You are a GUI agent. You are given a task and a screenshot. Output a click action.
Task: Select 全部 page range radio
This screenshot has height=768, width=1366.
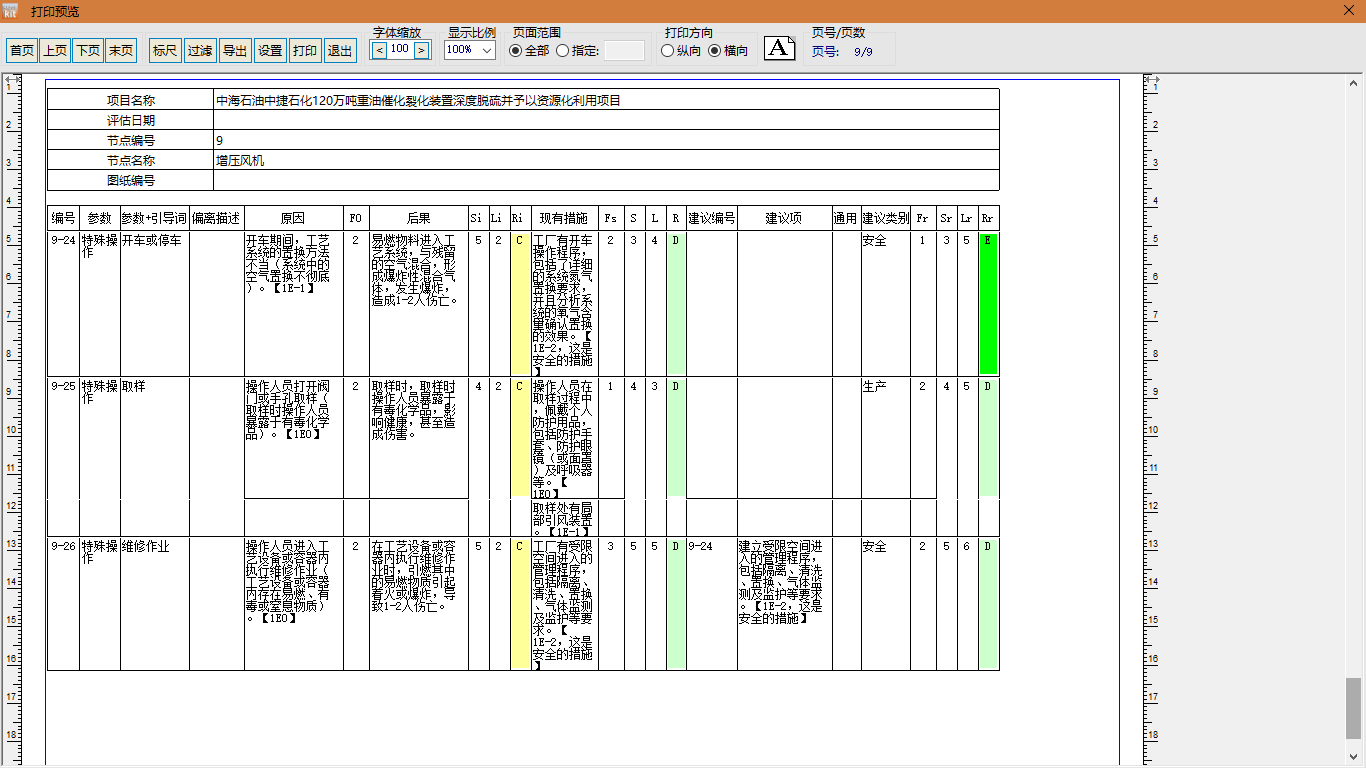click(529, 50)
